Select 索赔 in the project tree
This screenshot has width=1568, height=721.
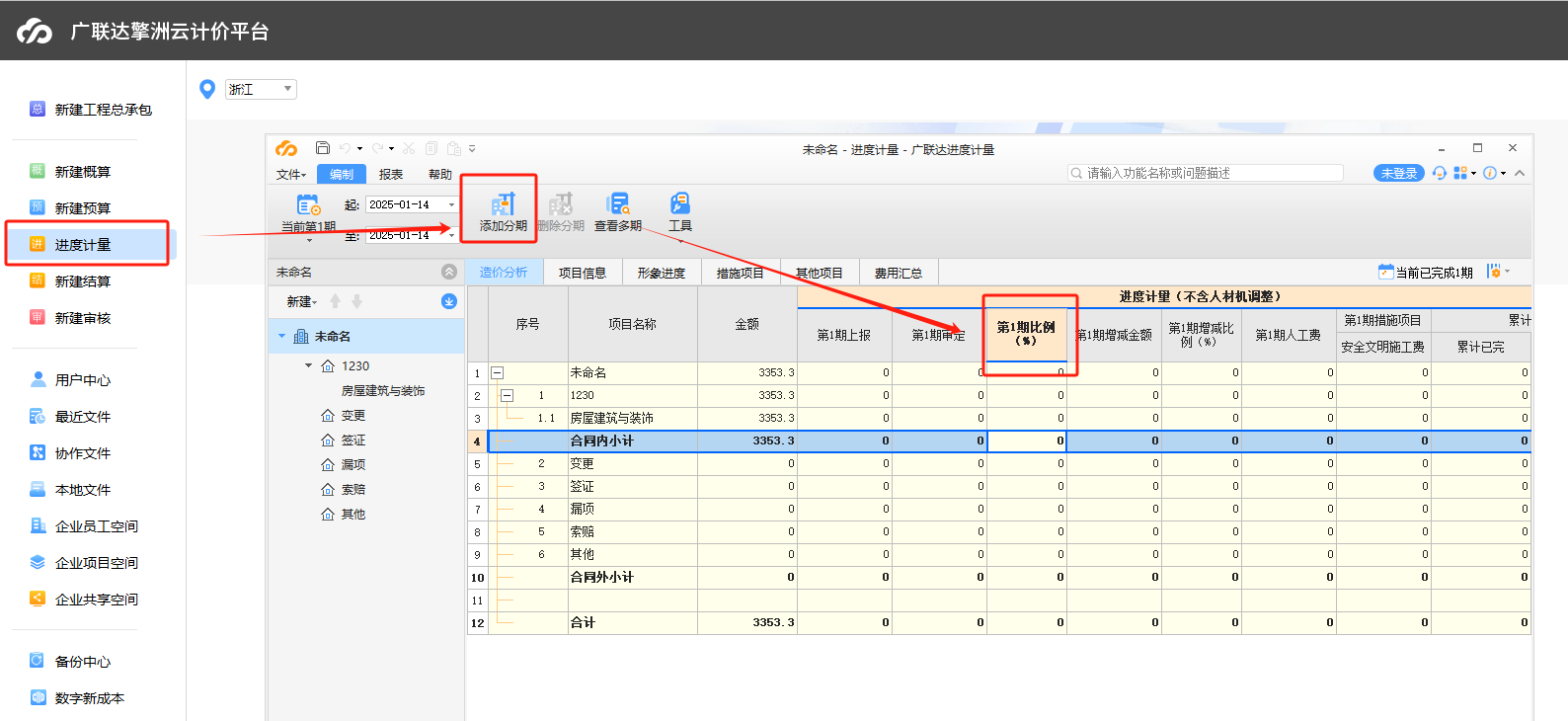coord(353,490)
